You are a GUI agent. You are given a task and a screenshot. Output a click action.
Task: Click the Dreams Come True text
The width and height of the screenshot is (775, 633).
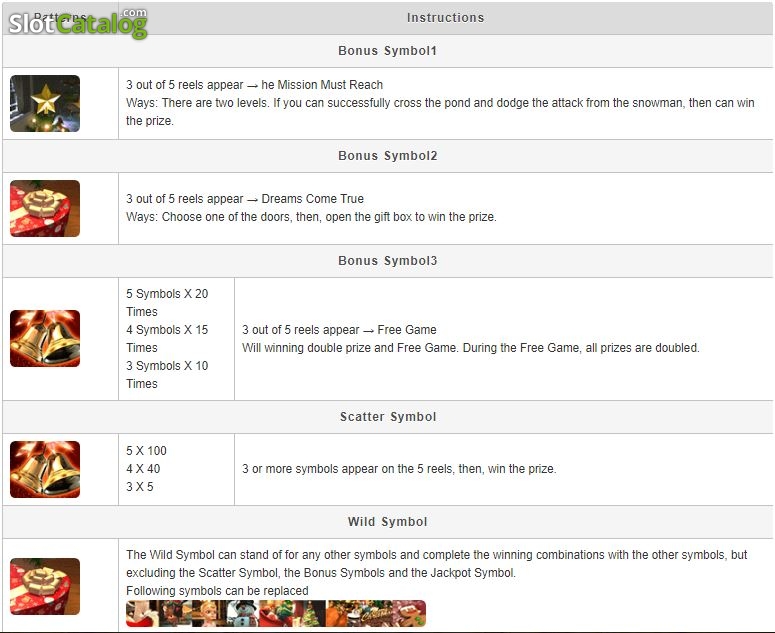coord(312,199)
